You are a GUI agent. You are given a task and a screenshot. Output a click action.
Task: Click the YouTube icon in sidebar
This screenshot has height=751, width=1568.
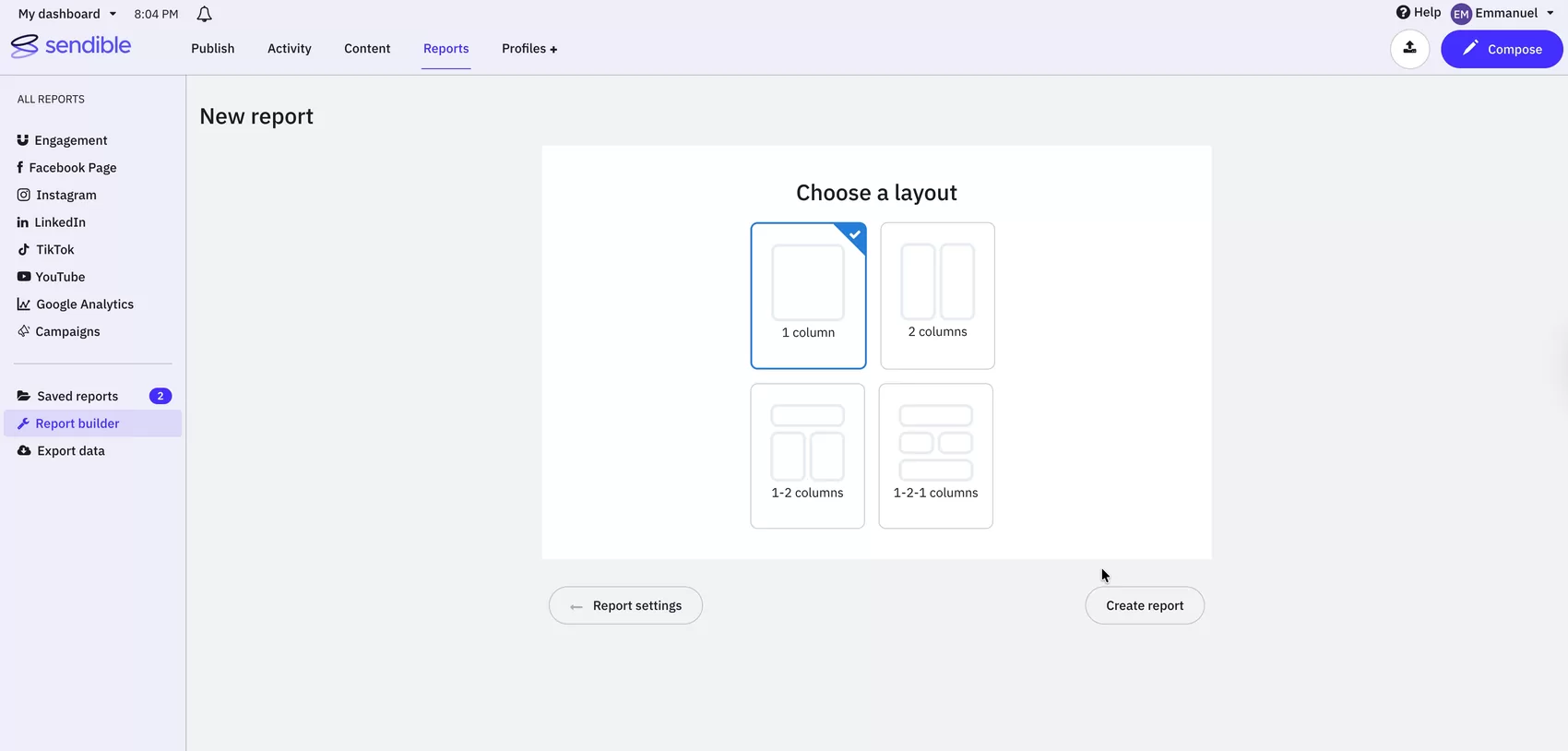24,277
